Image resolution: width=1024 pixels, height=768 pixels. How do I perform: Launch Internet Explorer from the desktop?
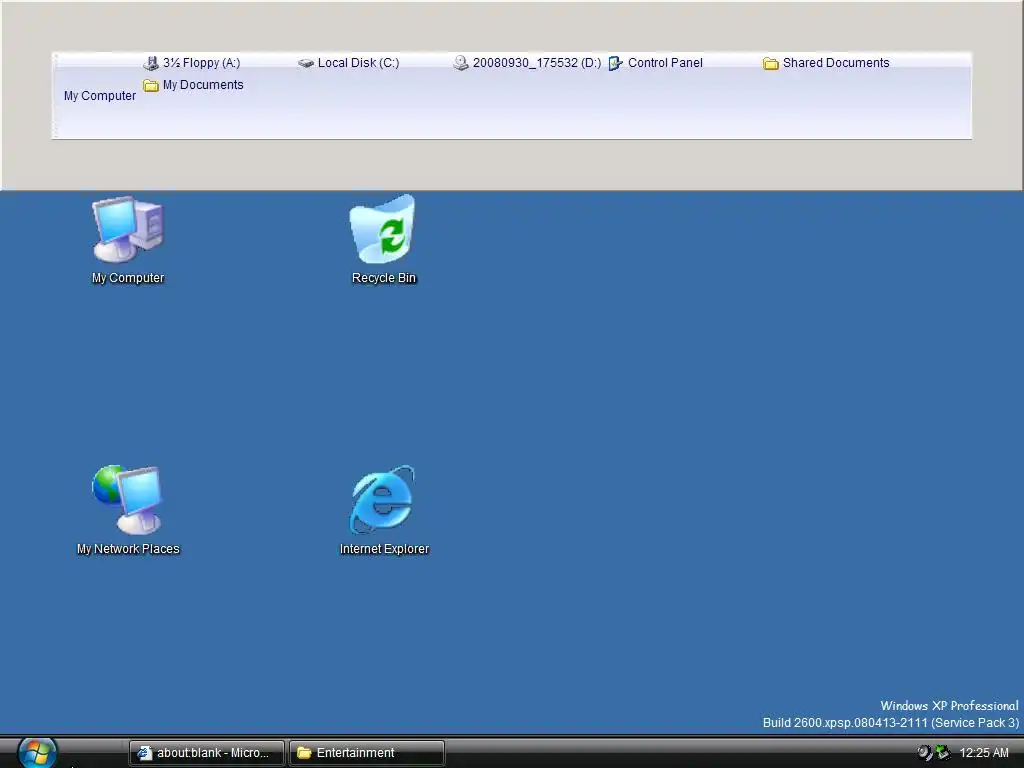click(383, 510)
